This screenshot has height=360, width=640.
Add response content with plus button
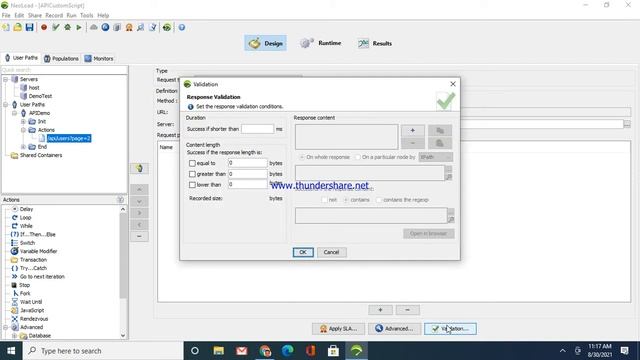(x=413, y=130)
